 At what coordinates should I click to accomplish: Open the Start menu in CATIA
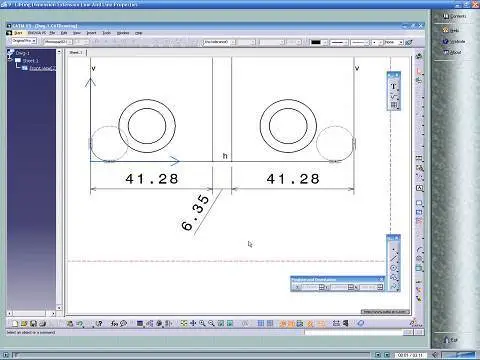[18, 33]
